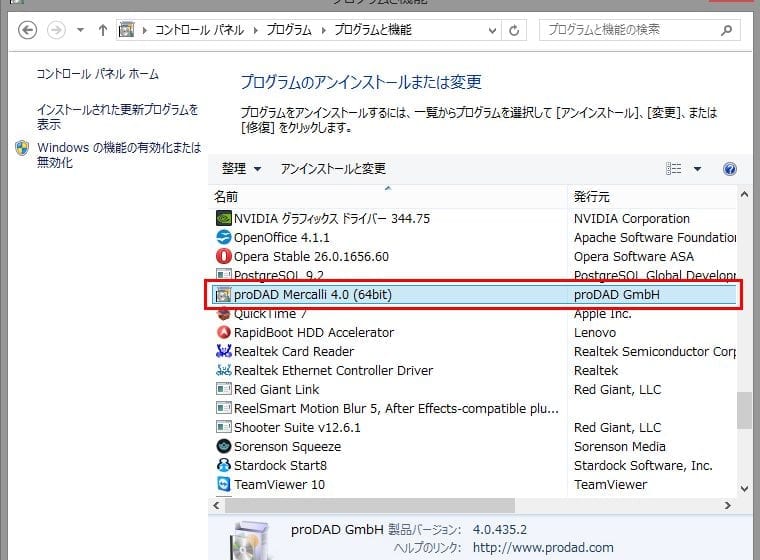Click the horizontal scrollbar right arrow
This screenshot has height=560, width=760.
pyautogui.click(x=728, y=505)
